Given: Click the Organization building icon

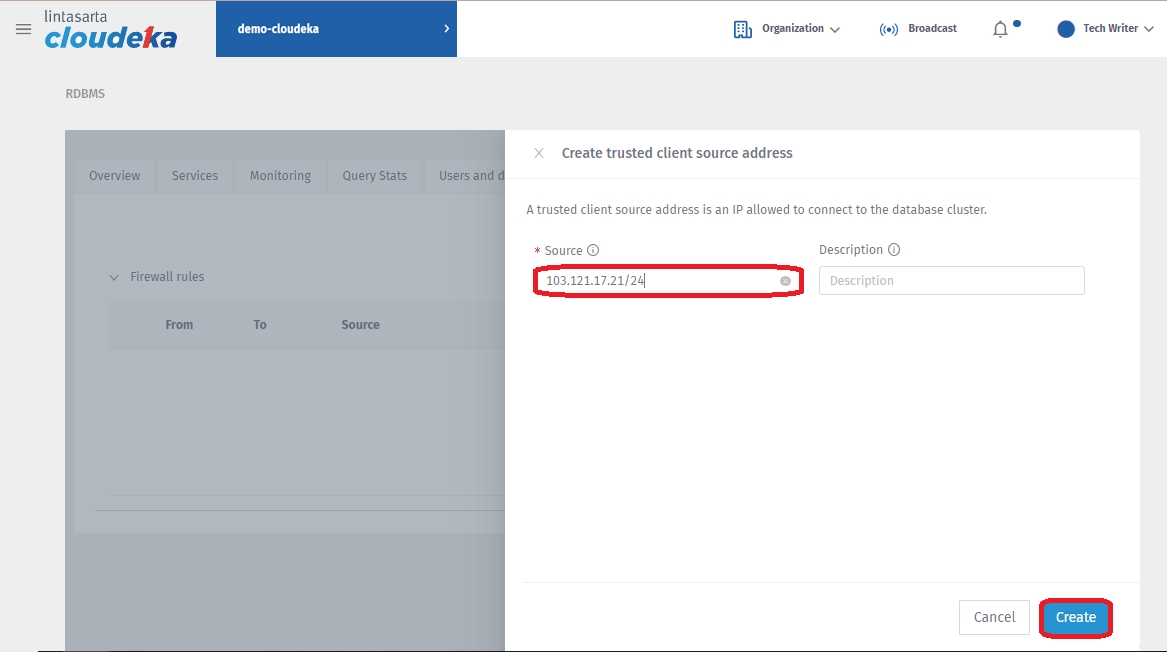Looking at the screenshot, I should click(x=742, y=29).
